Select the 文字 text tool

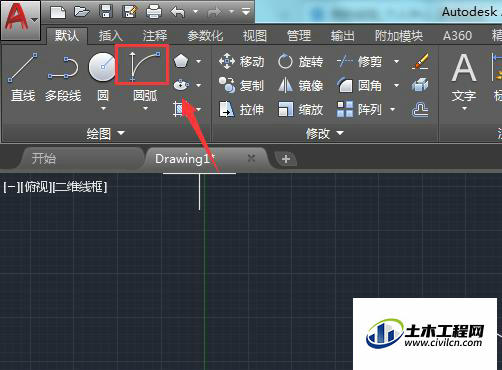464,77
